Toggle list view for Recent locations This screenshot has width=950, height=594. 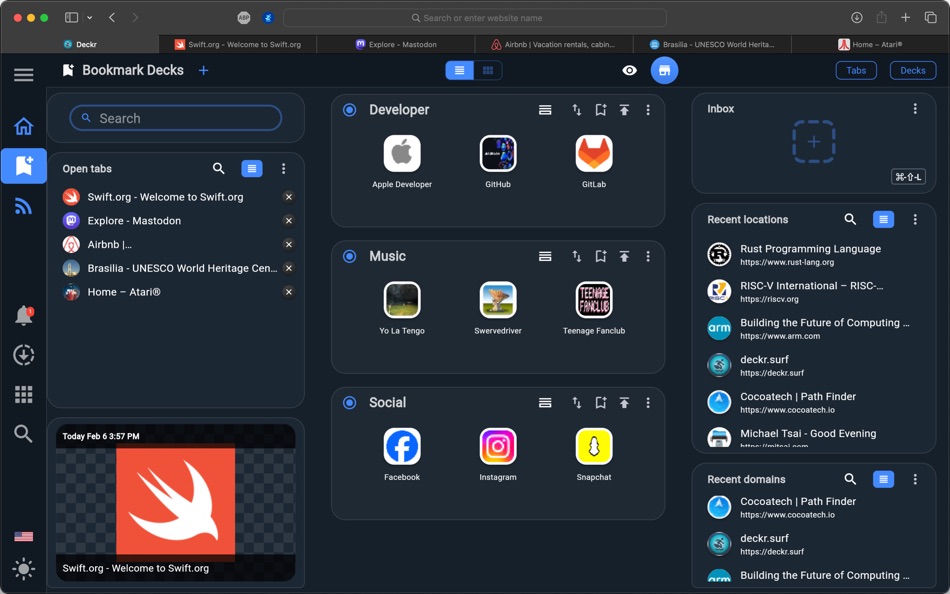click(883, 219)
